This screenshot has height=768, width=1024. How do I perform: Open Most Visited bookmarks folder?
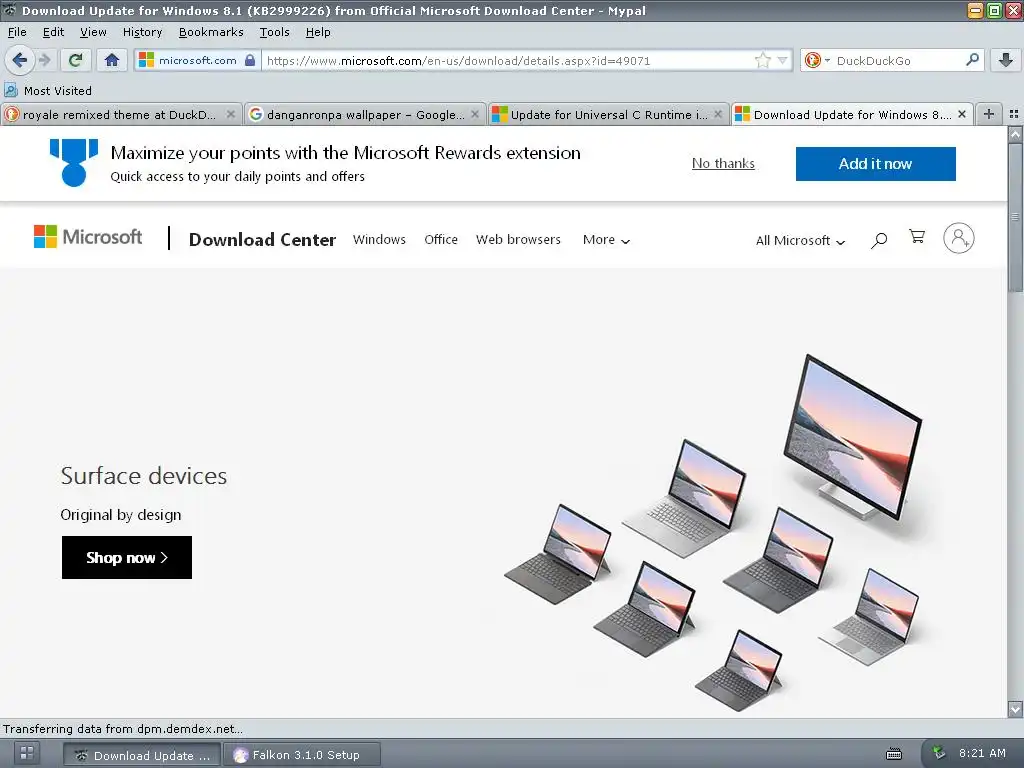pyautogui.click(x=48, y=90)
